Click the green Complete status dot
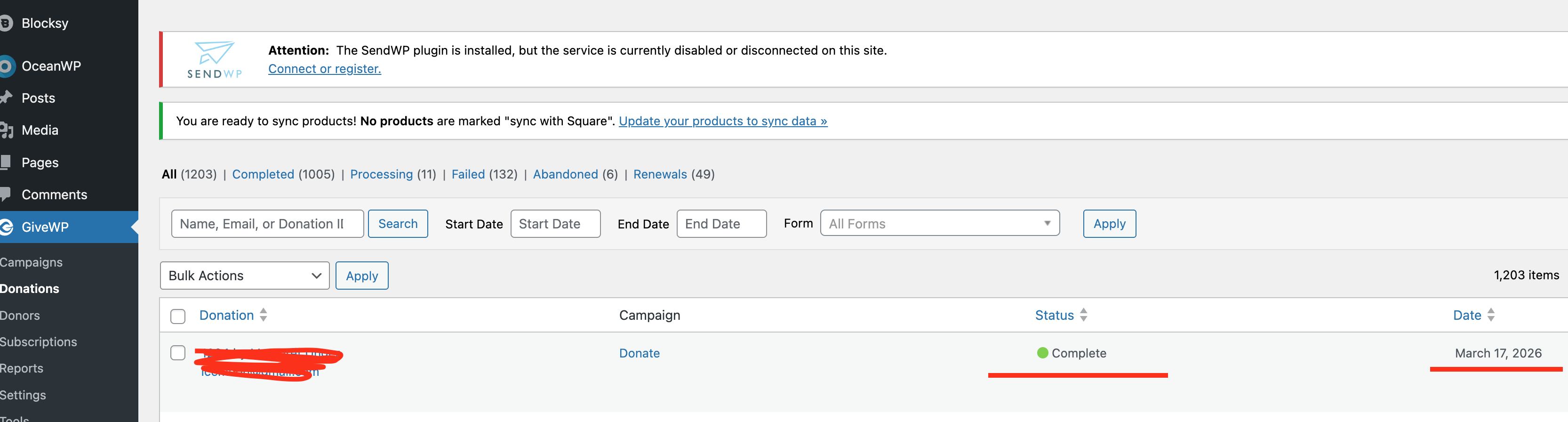1568x422 pixels. click(1043, 353)
